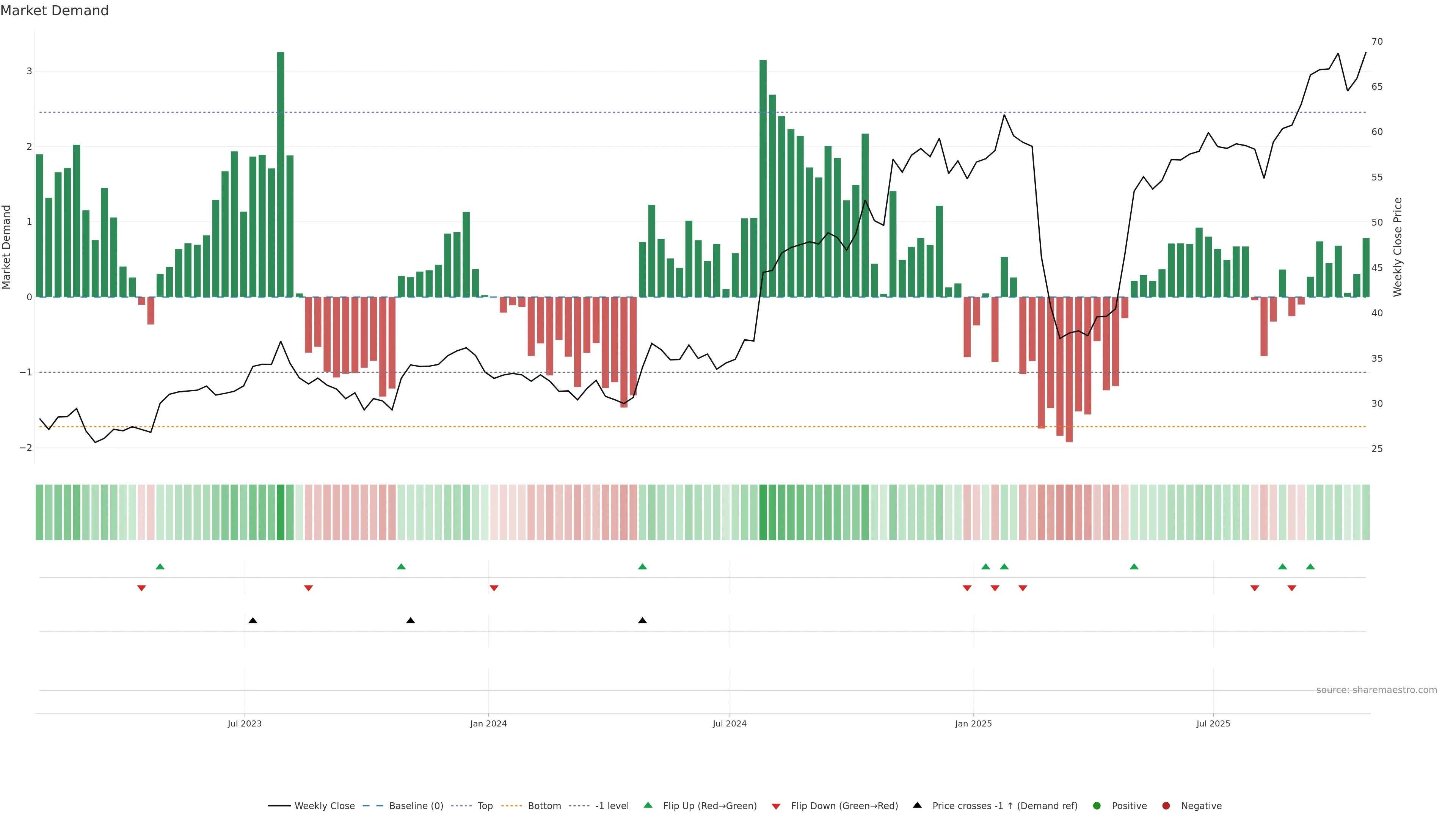The image size is (1456, 819).
Task: Click the first red flip-down triangle marker
Action: coord(141,588)
